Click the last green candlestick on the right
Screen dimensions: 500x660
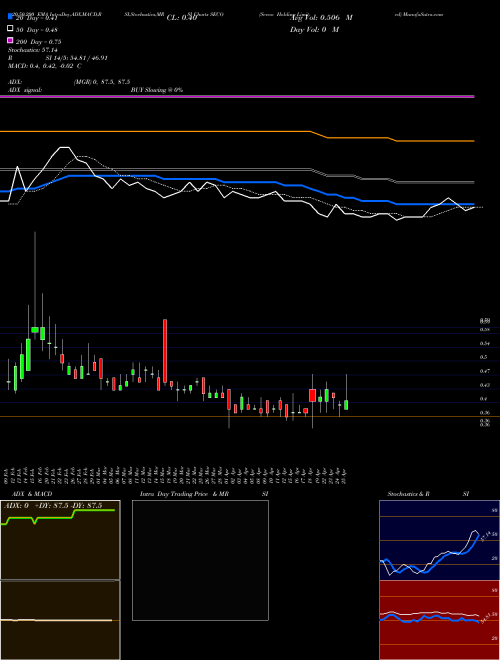coord(346,405)
